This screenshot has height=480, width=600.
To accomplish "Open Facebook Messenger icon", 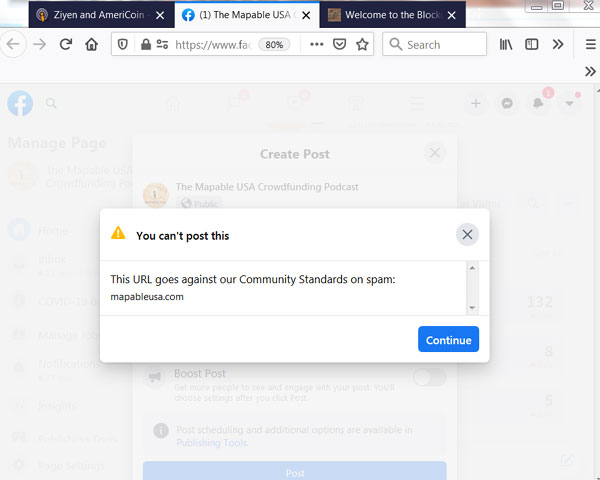I will tap(507, 103).
